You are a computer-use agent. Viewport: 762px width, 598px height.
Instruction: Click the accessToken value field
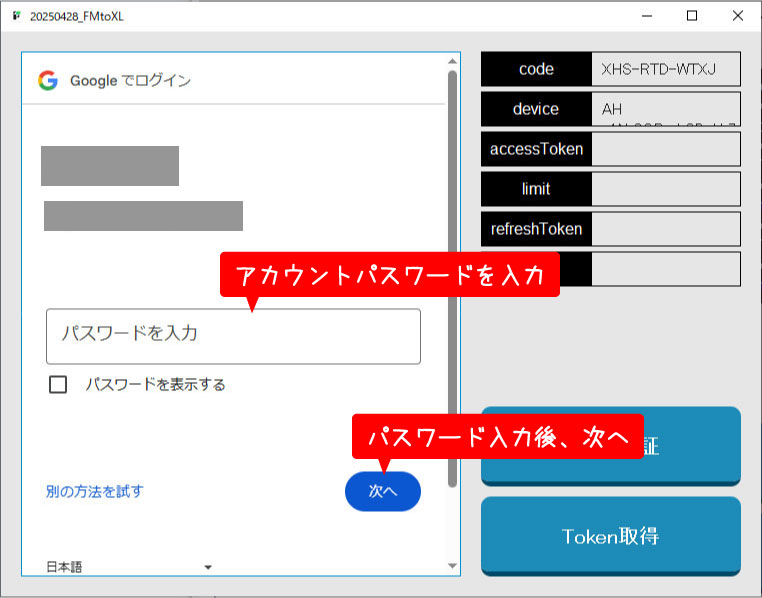[x=666, y=149]
